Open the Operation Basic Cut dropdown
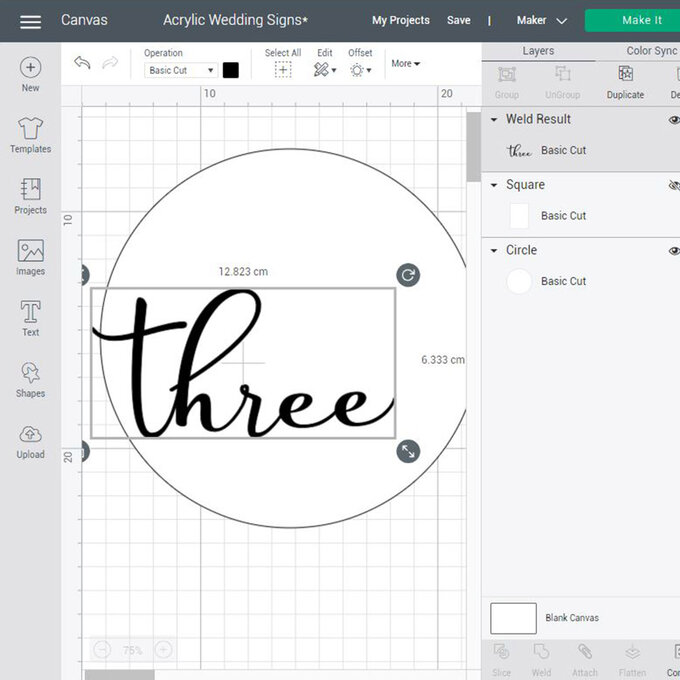 point(180,70)
